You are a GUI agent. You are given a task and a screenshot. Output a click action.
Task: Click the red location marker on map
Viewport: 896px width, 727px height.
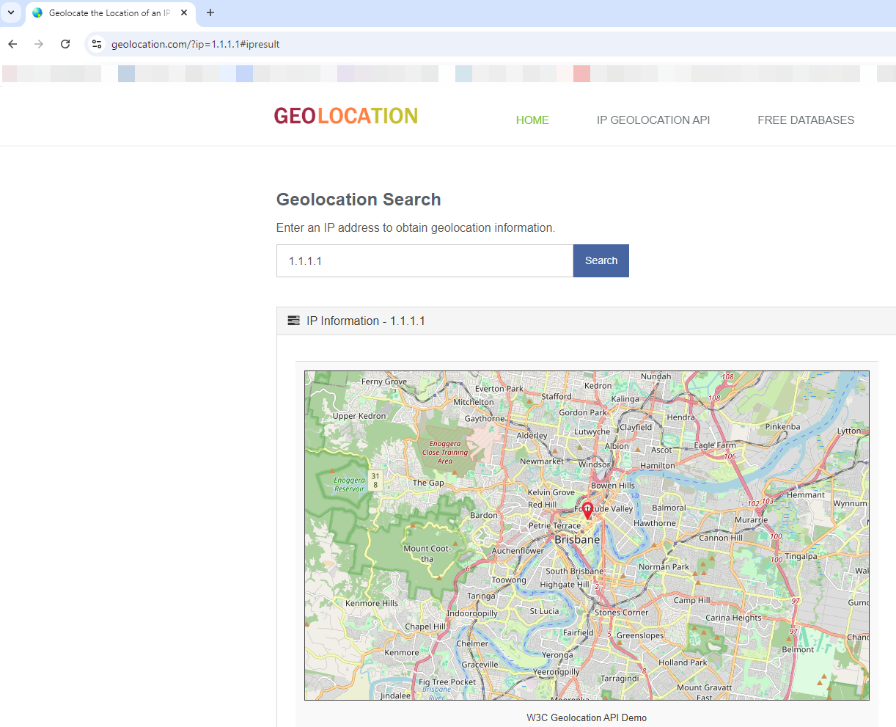(588, 510)
